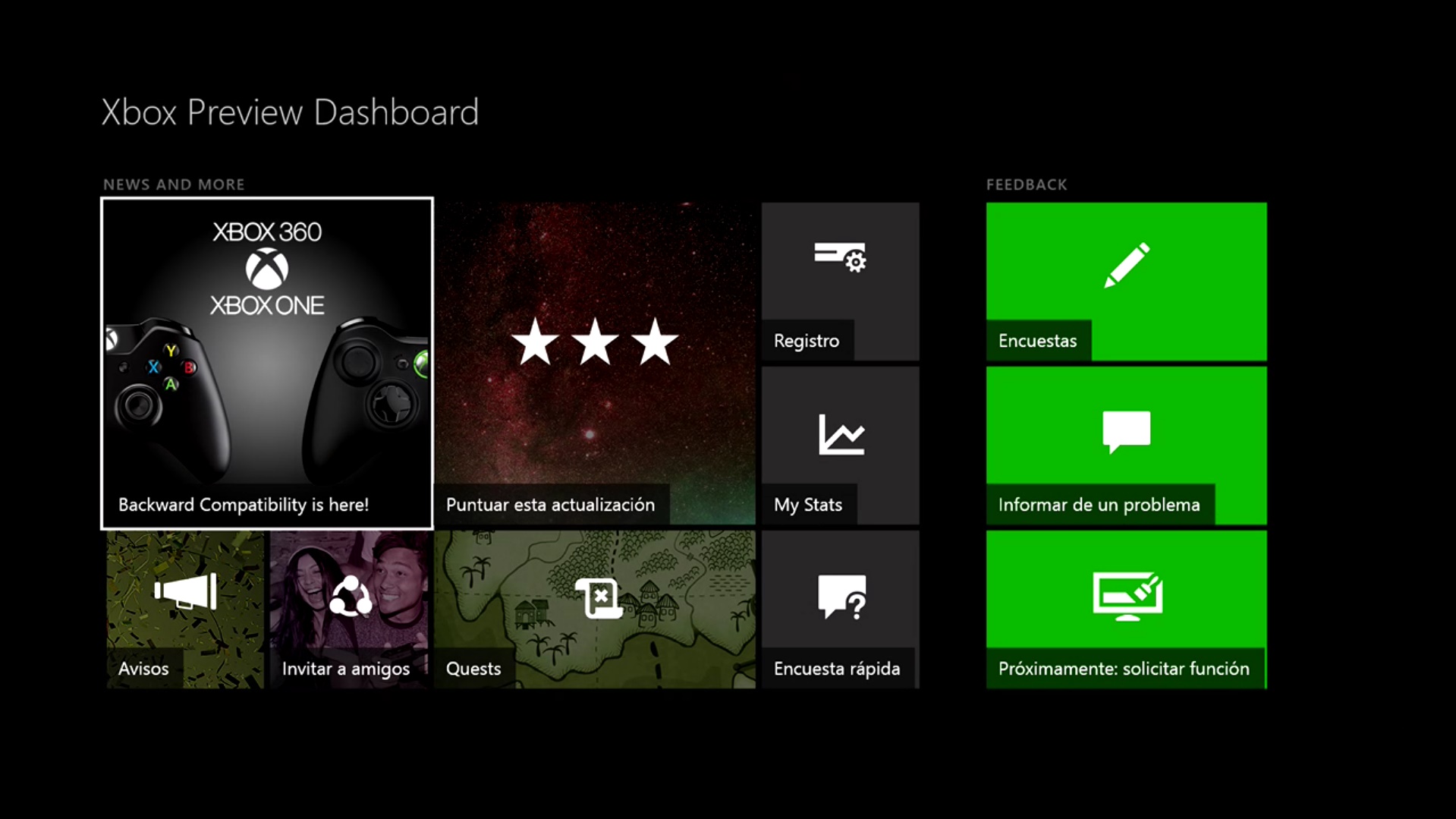Viewport: 1456px width, 819px height.
Task: Click the Xbox logo in compatibility tile
Action: [x=267, y=269]
